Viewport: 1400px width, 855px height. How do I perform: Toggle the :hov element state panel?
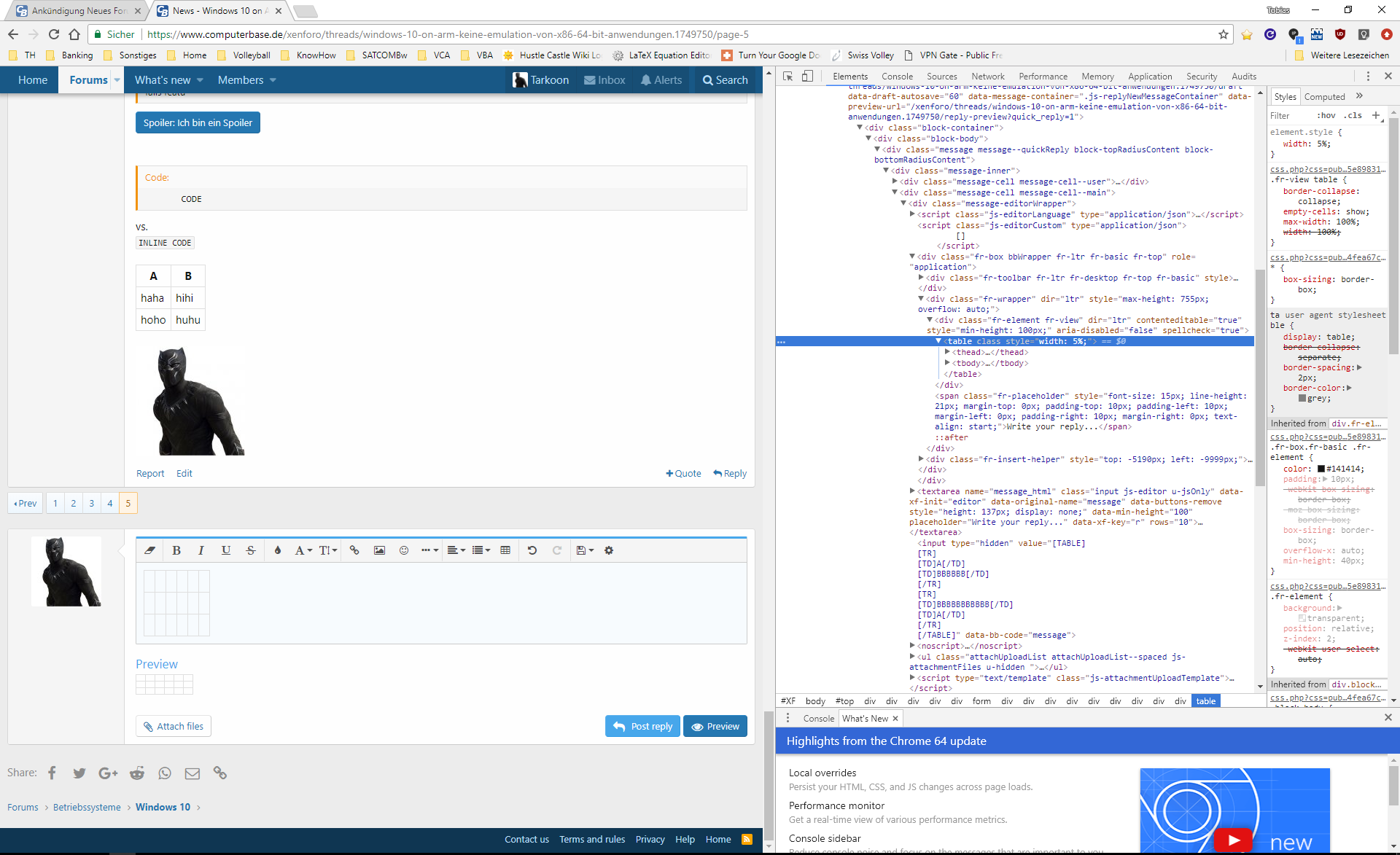pos(1326,115)
